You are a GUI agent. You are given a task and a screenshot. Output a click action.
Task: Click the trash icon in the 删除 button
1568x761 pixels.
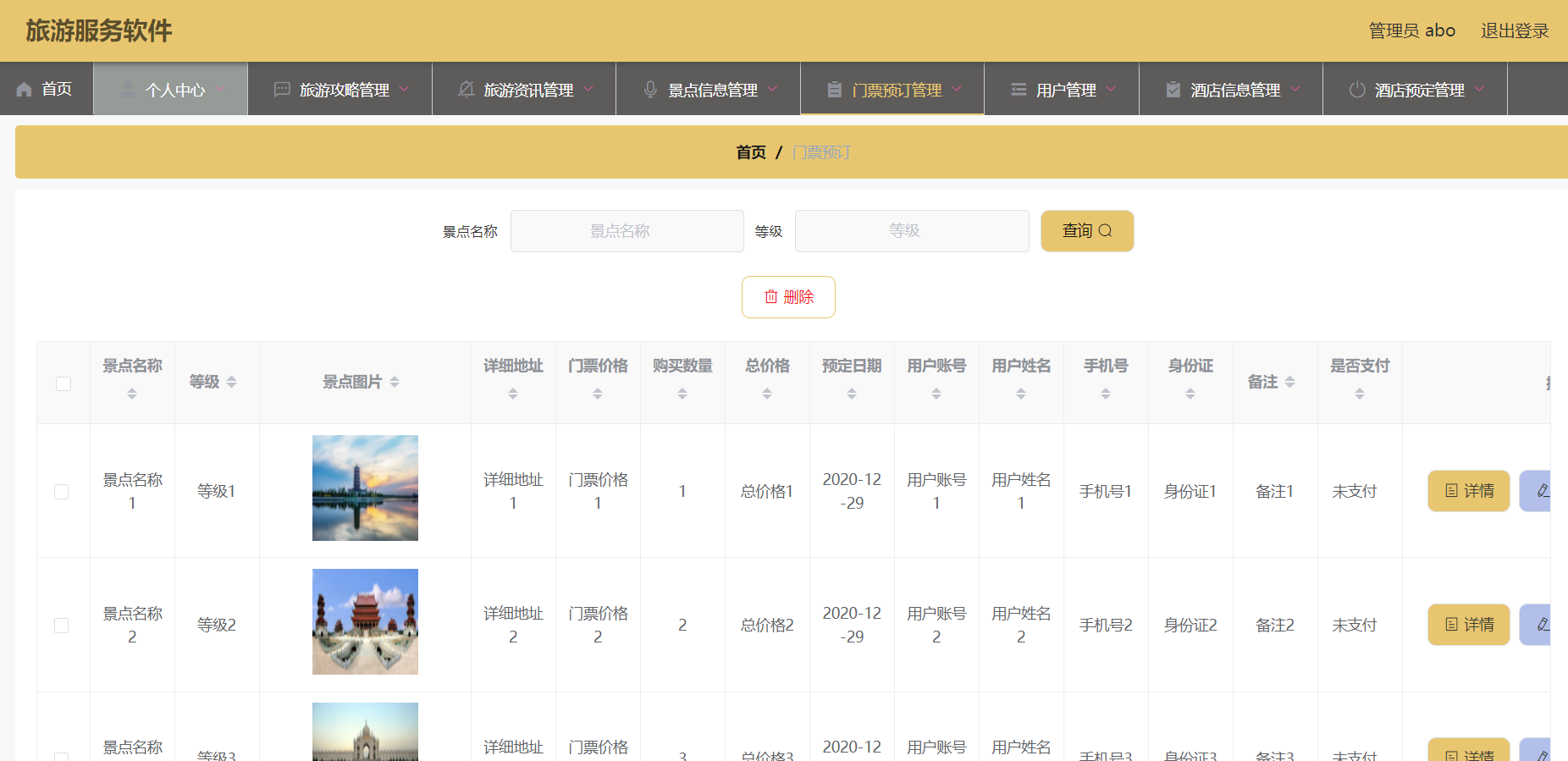pyautogui.click(x=771, y=297)
